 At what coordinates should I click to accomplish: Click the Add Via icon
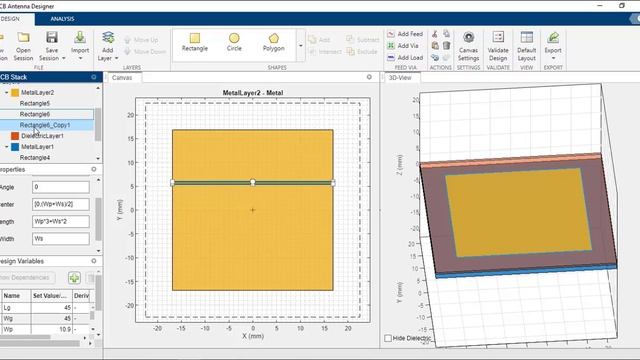click(x=391, y=46)
